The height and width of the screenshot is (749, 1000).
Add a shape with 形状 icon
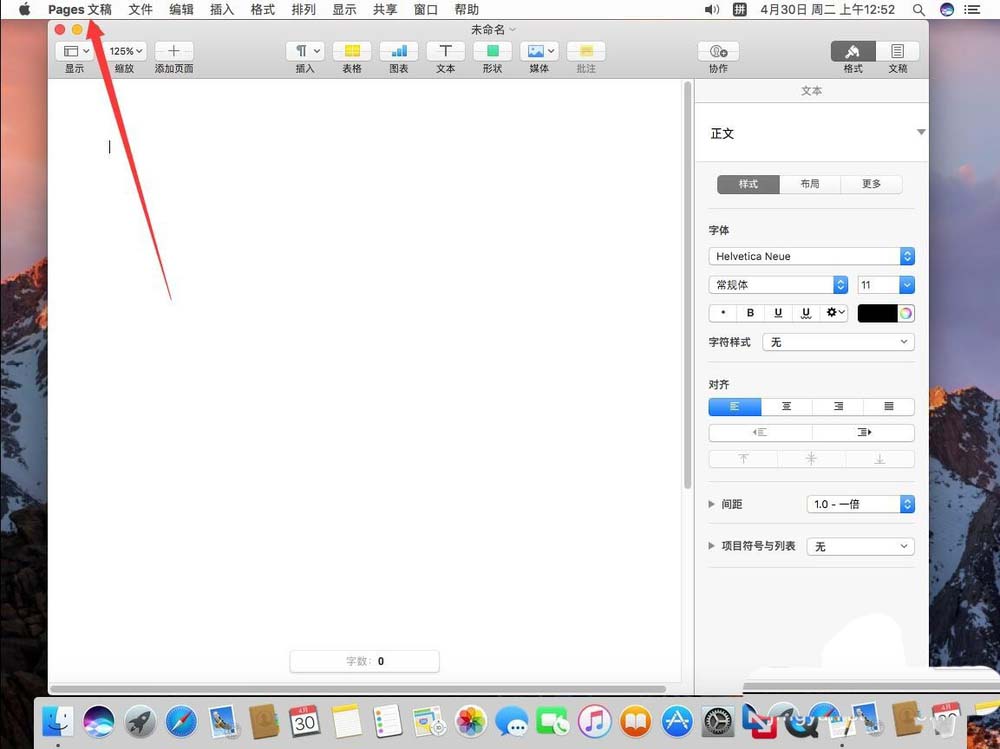pos(492,51)
